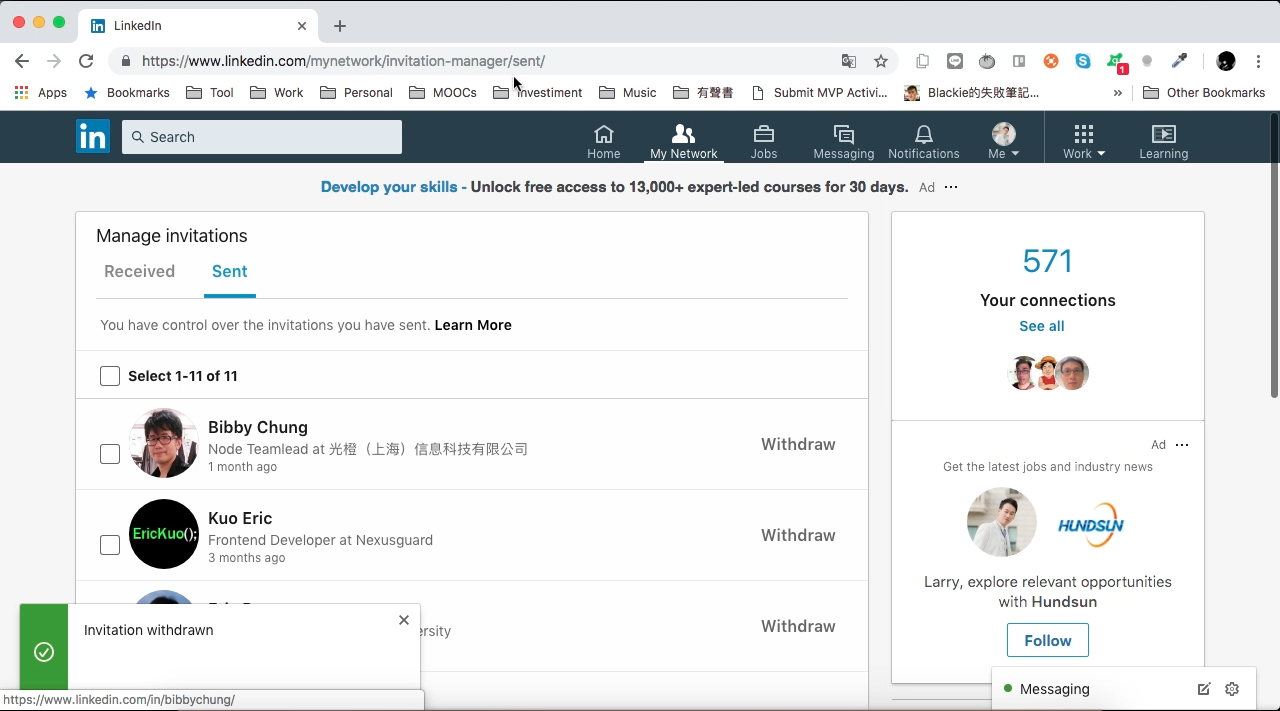1280x711 pixels.
Task: Open the Investiment bookmarks folder
Action: point(538,92)
